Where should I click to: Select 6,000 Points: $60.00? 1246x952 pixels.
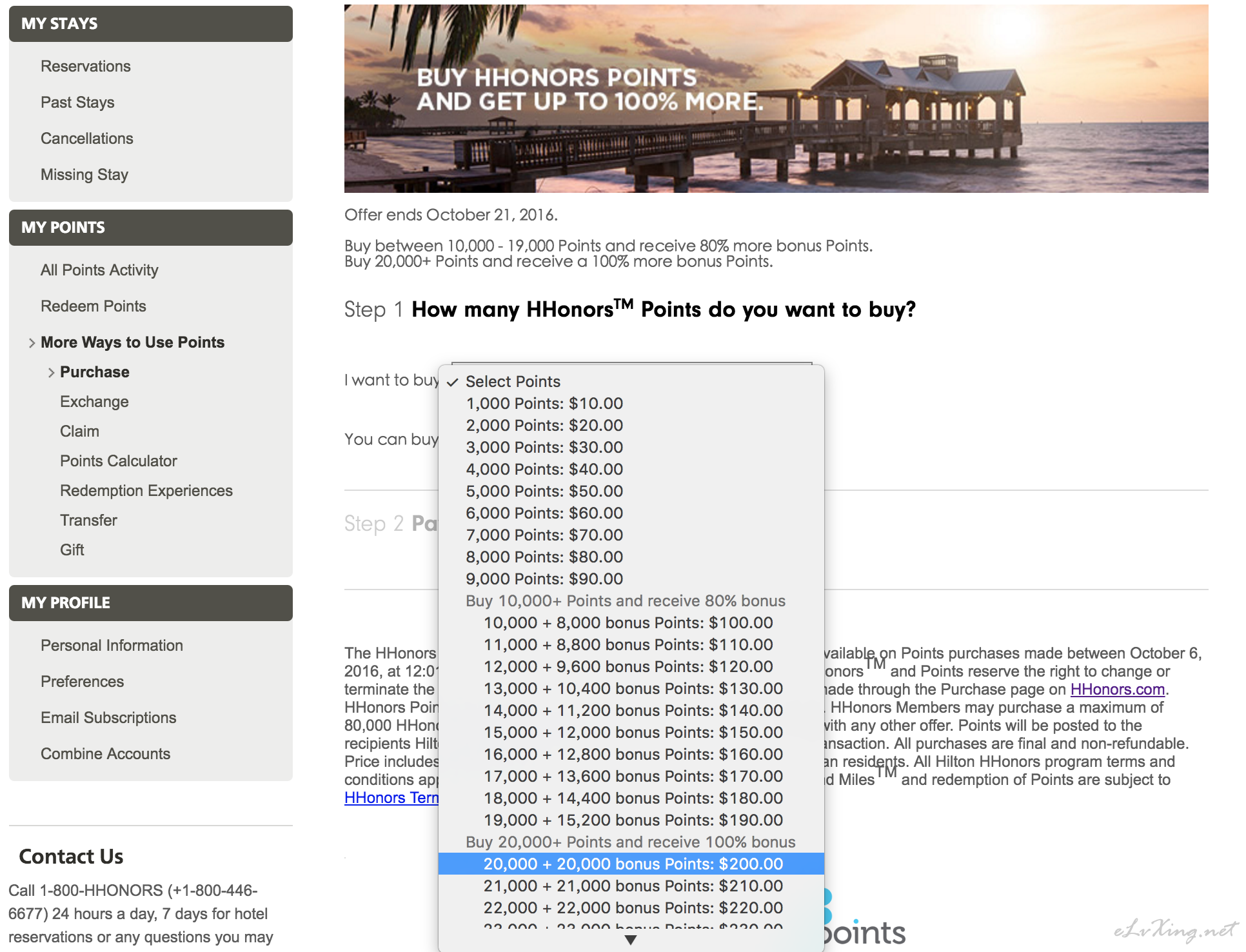631,513
